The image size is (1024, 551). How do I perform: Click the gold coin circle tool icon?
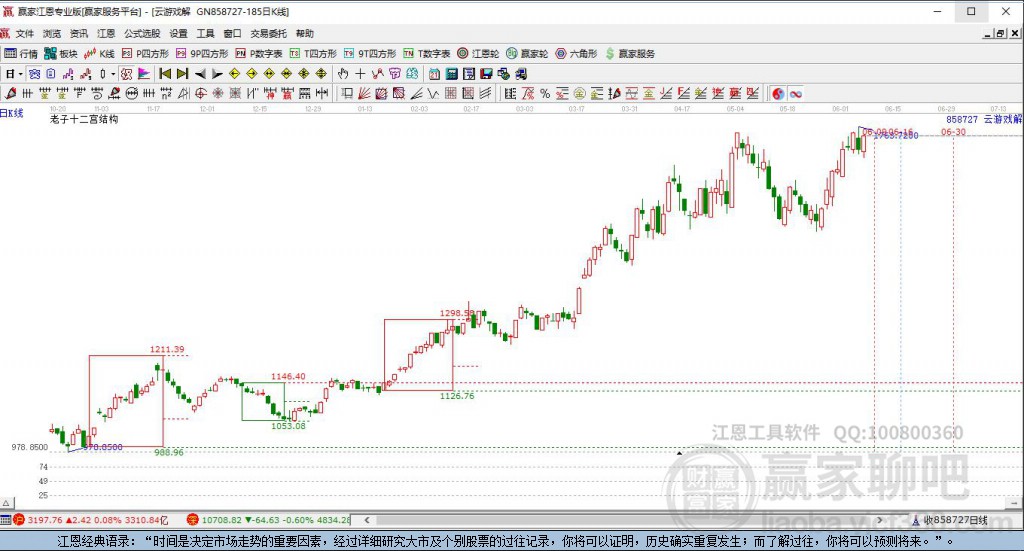579,93
